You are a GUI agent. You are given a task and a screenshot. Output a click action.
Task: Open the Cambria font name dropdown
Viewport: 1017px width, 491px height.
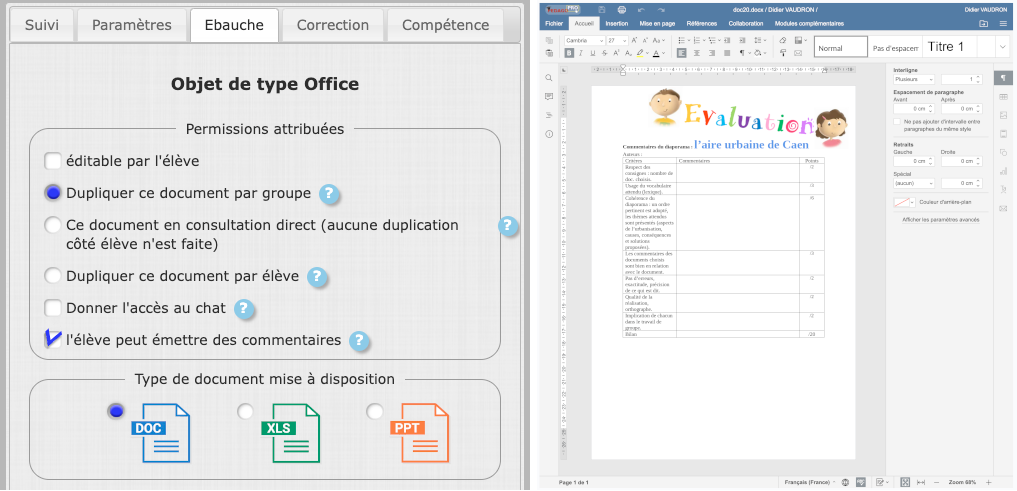tap(601, 40)
